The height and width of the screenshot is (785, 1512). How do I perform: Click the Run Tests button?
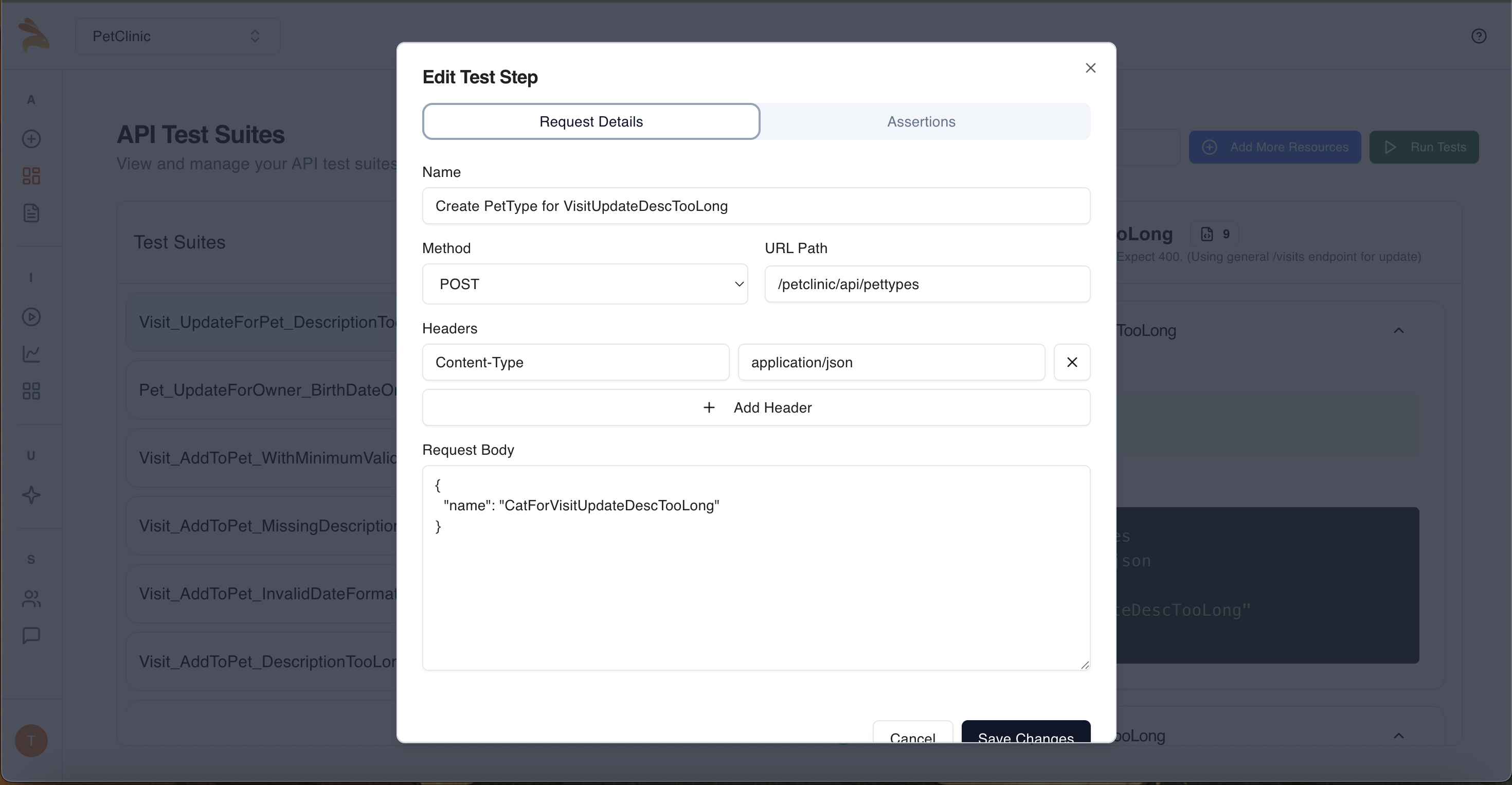click(1424, 147)
